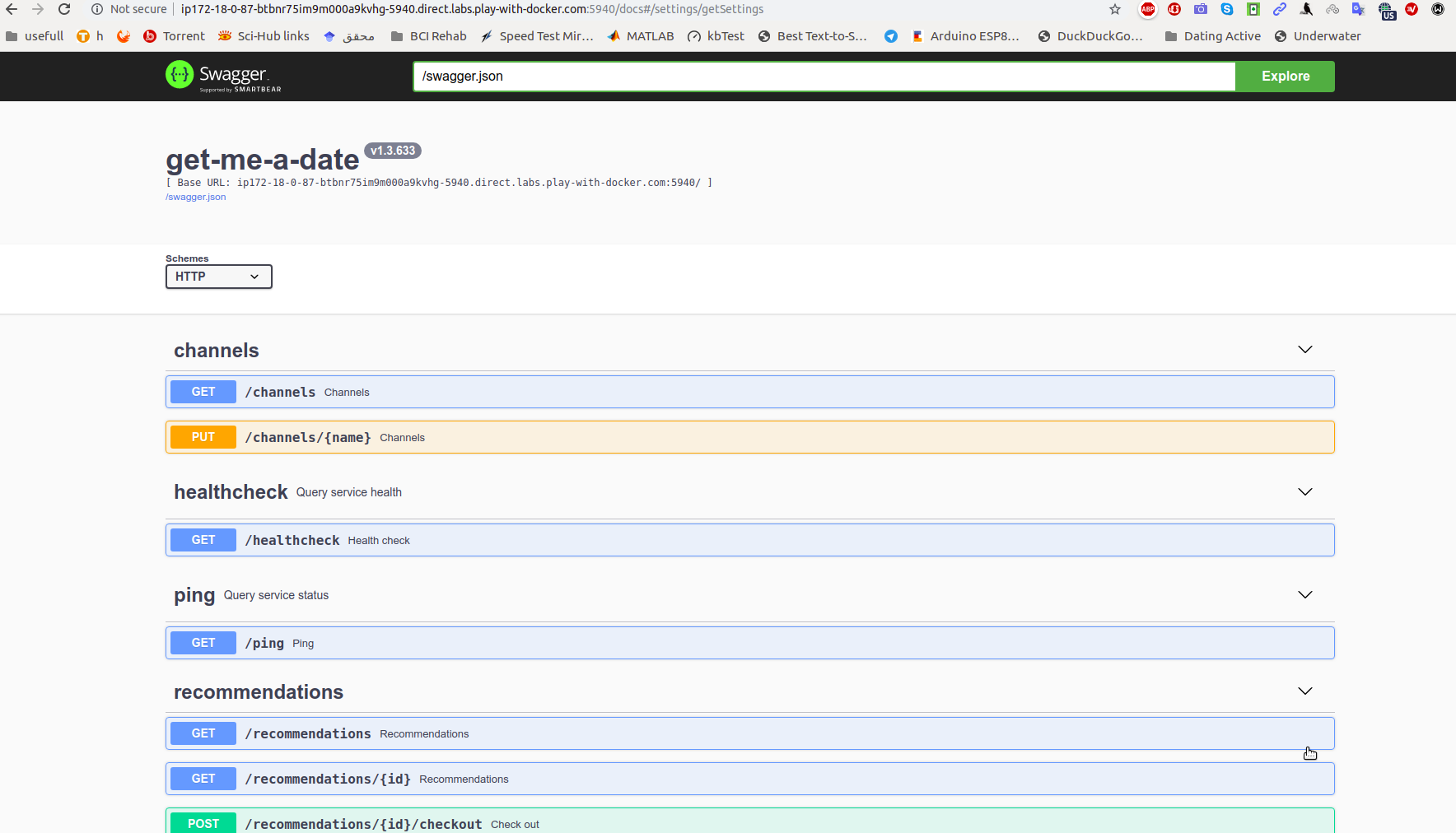The width and height of the screenshot is (1456, 833).
Task: Click the 'ping' section heading
Action: (194, 595)
